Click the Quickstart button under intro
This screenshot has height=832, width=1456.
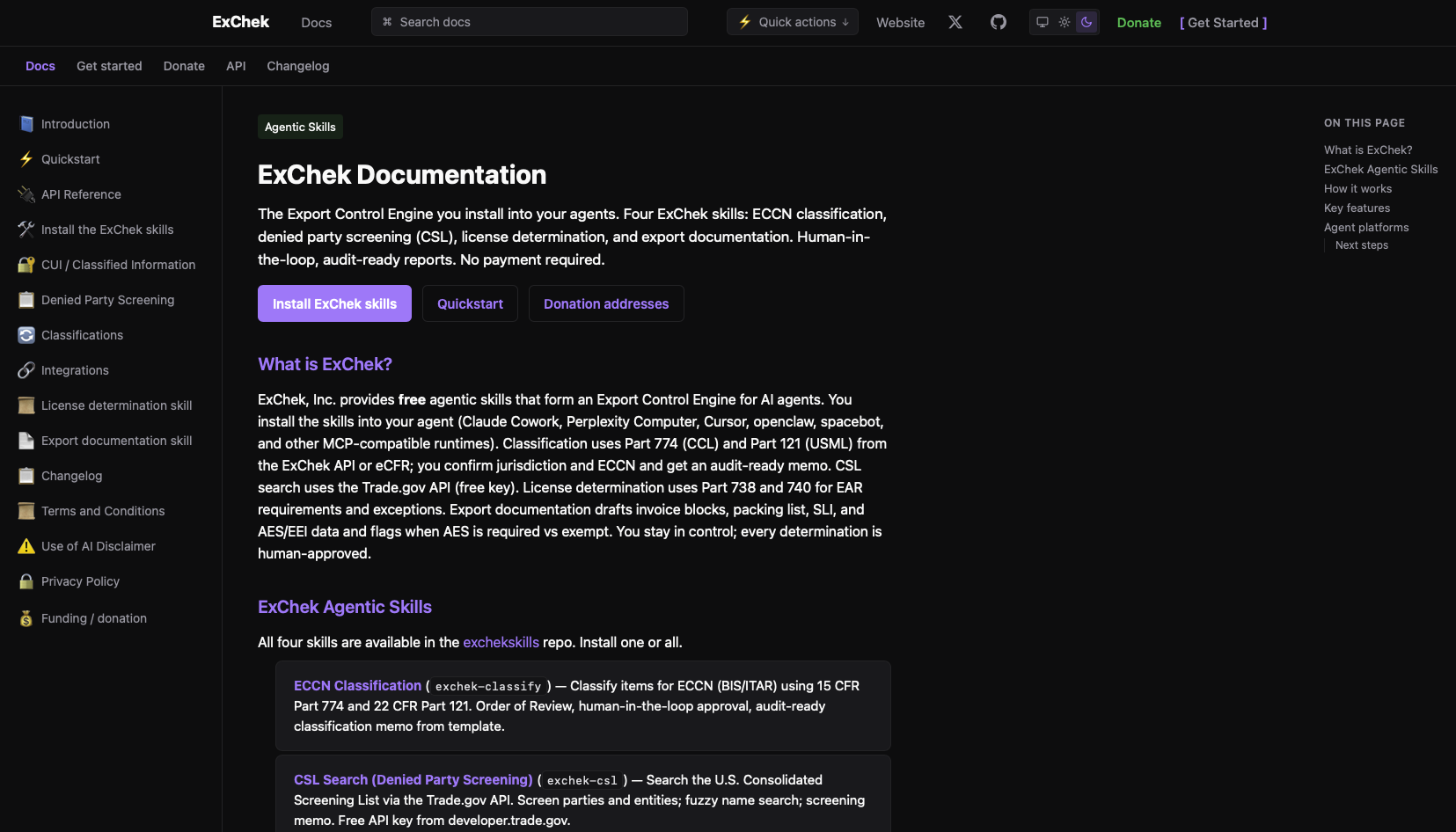[470, 303]
